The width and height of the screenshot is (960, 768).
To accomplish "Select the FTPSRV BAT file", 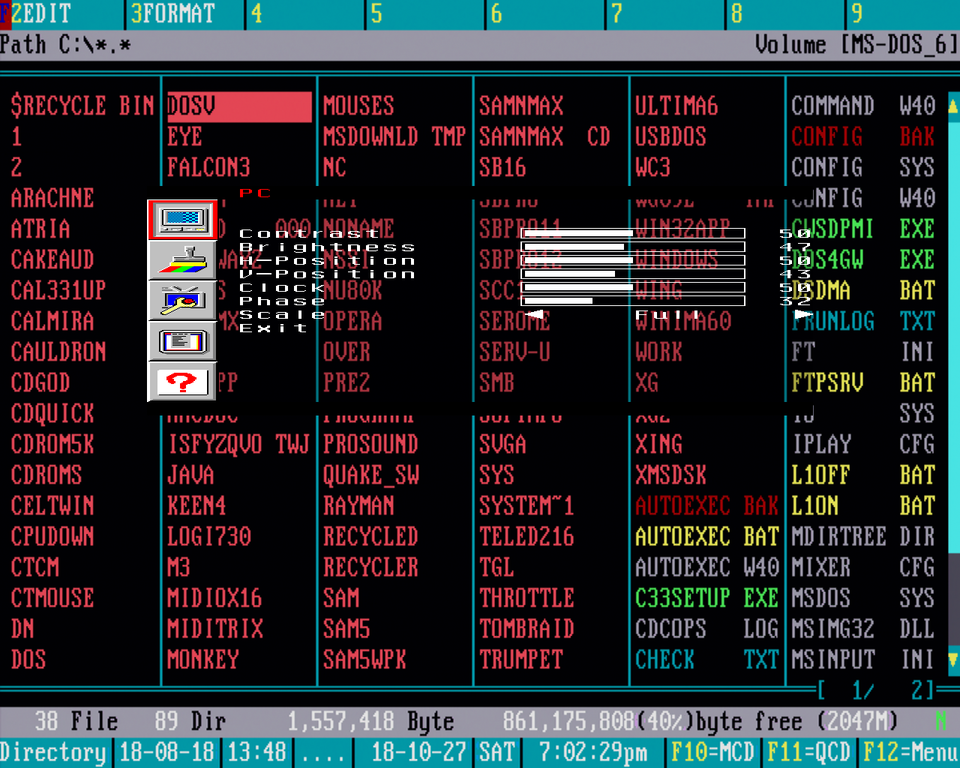I will pos(863,383).
